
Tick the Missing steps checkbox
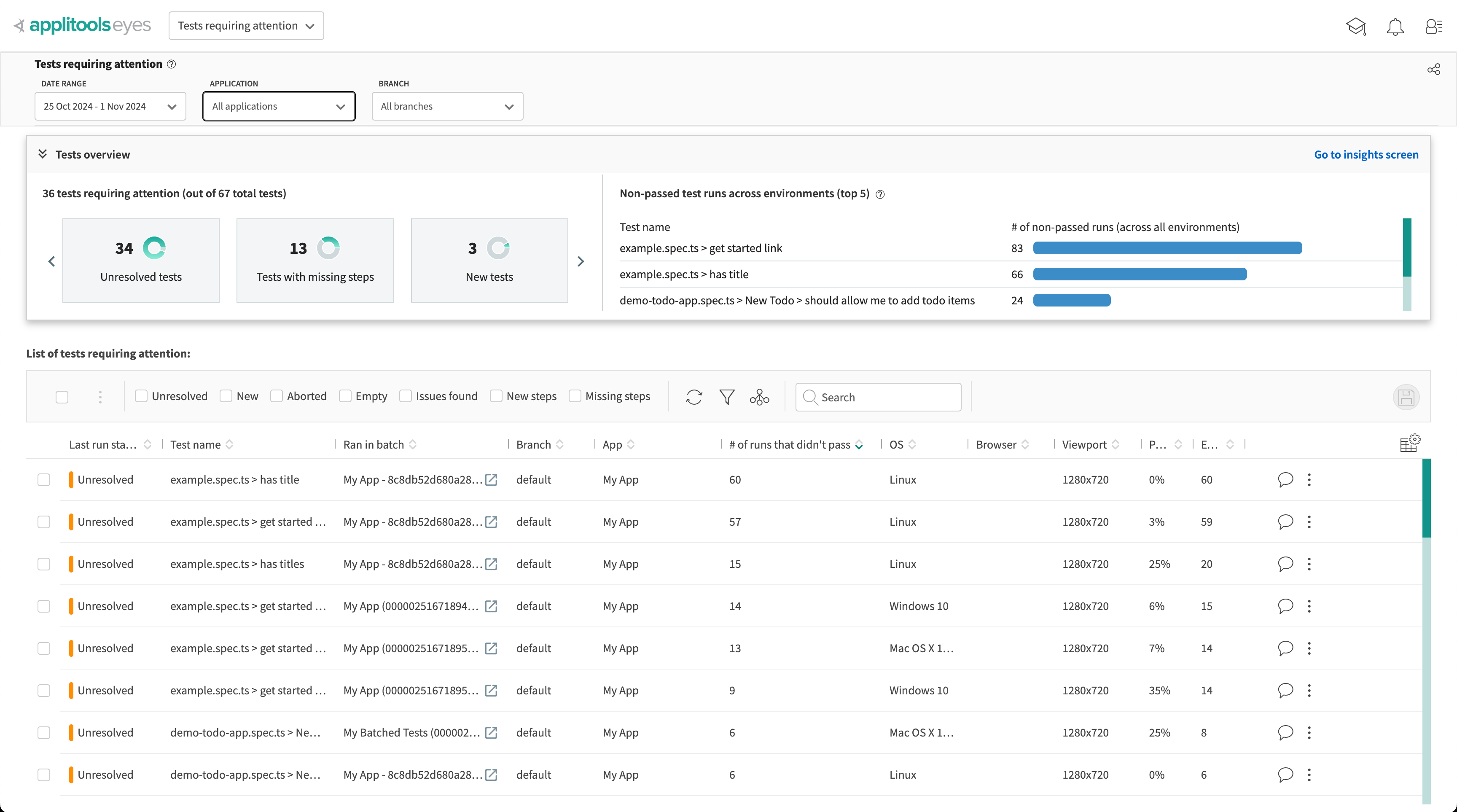pyautogui.click(x=575, y=396)
